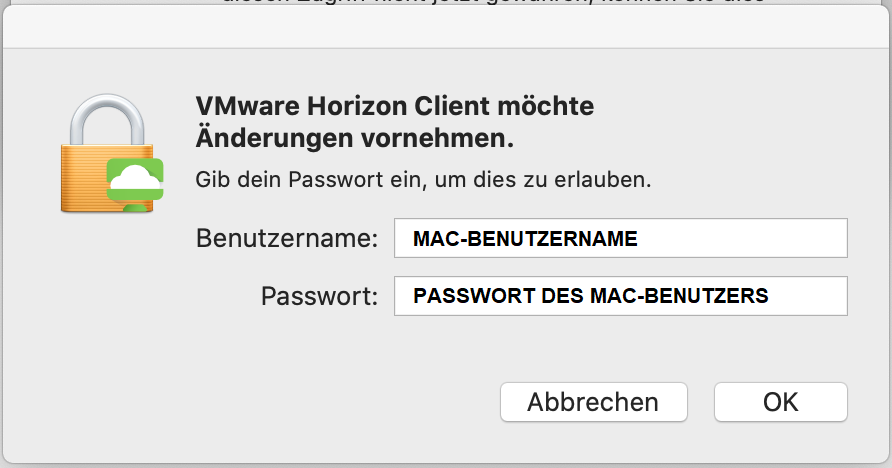Click the heading line "VMware Horizon Client möchte"
The image size is (892, 468).
394,106
